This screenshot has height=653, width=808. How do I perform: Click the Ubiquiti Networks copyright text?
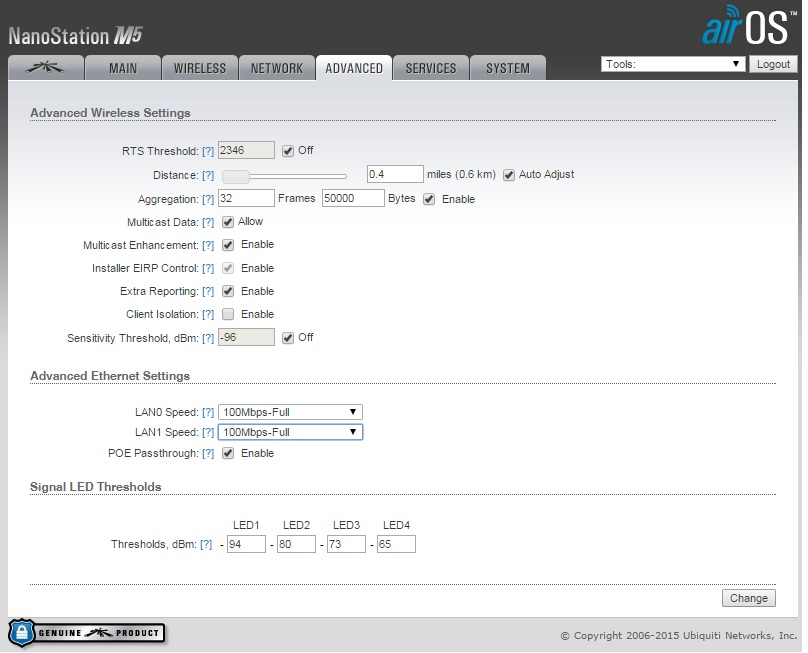coord(679,635)
